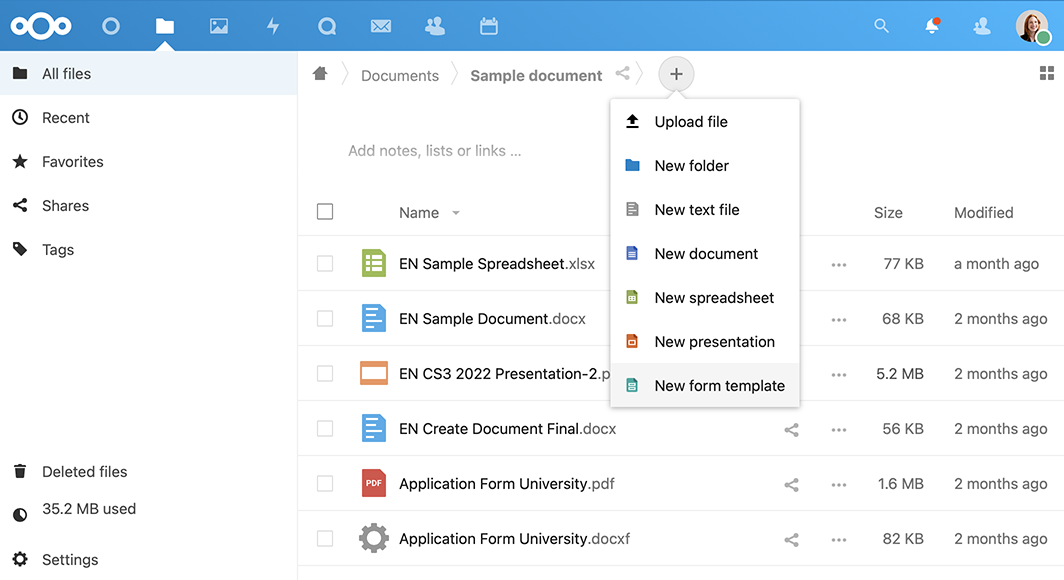The image size is (1064, 580).
Task: Click the Add notes text field
Action: point(435,151)
